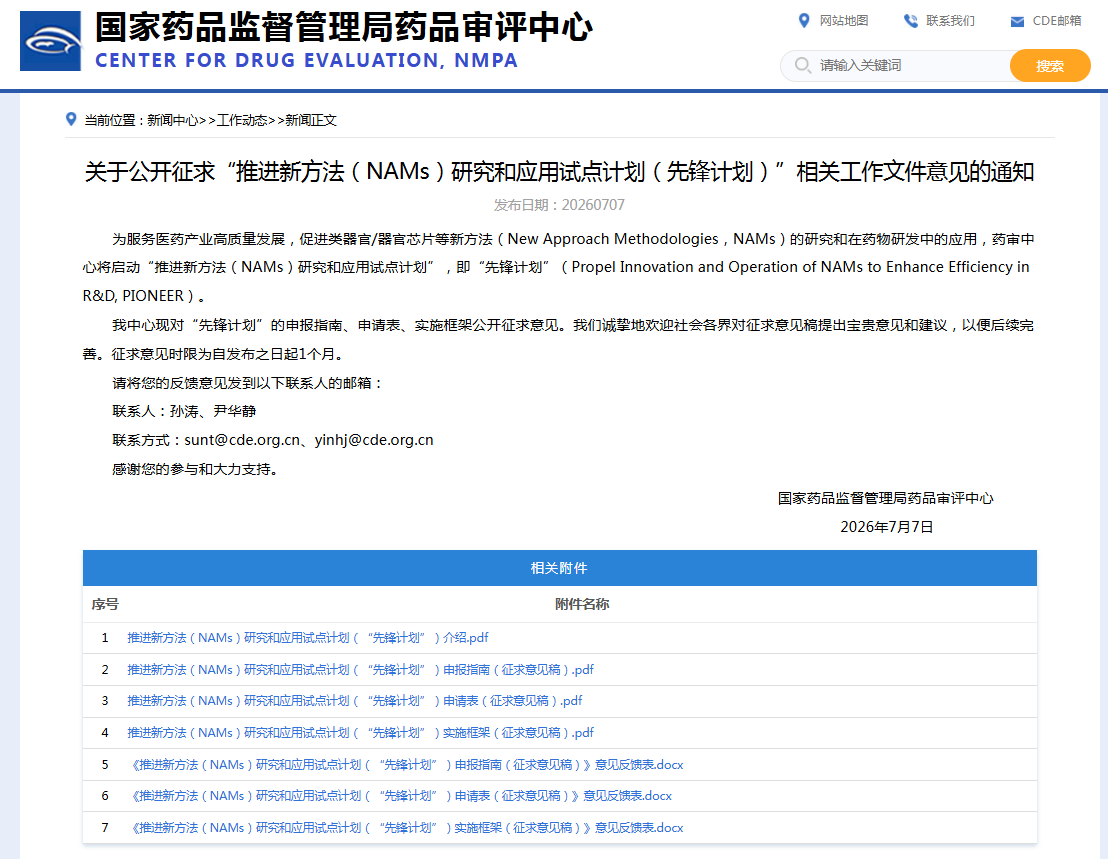Image resolution: width=1108 pixels, height=859 pixels.
Task: Open attachment 2 申报指南（征求意见稿）.pdf
Action: pyautogui.click(x=360, y=670)
